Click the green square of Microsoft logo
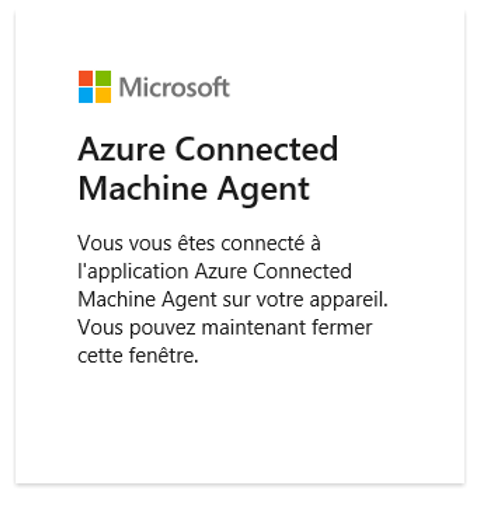The image size is (496, 513). (103, 78)
